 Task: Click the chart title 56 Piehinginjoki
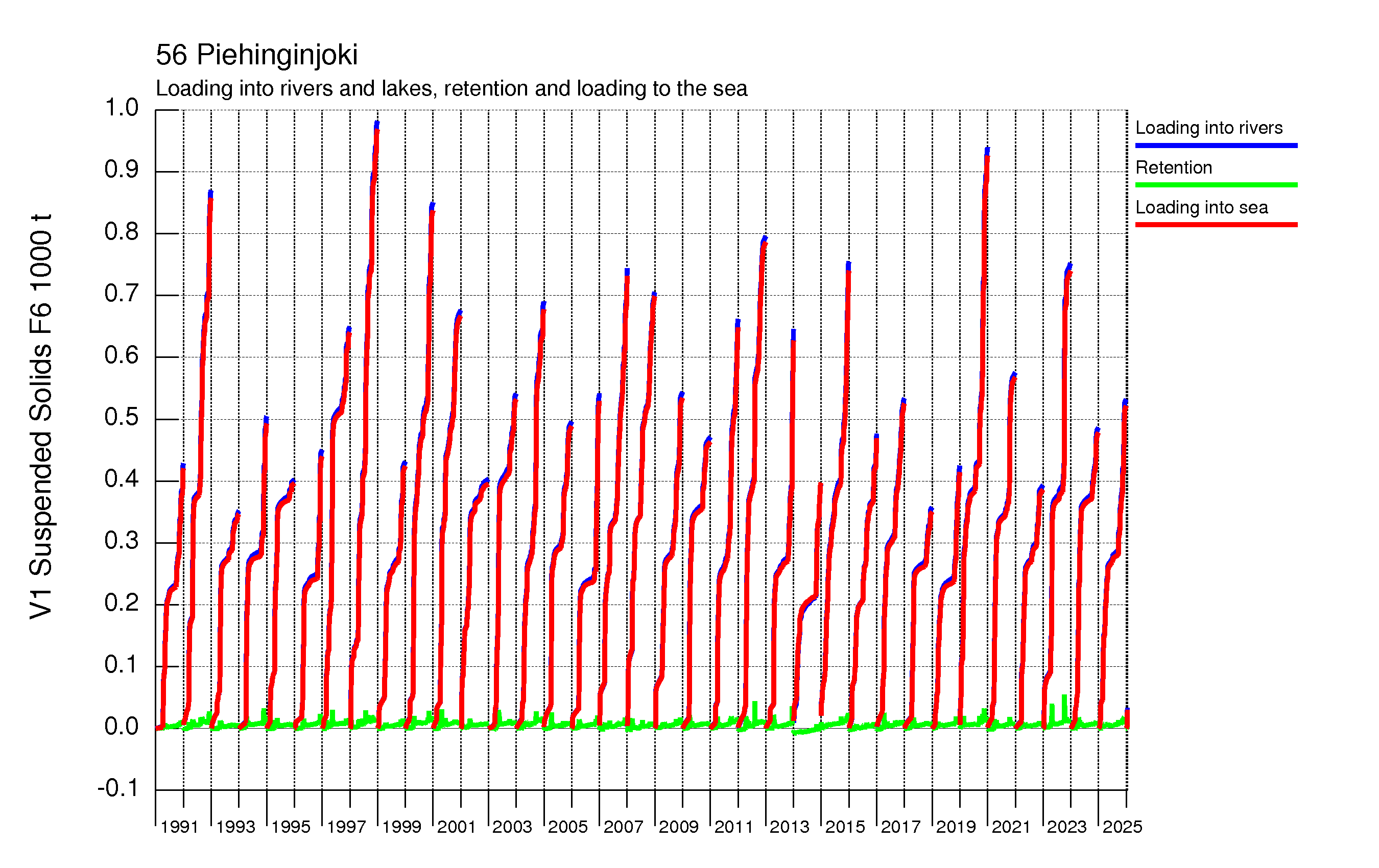[256, 55]
